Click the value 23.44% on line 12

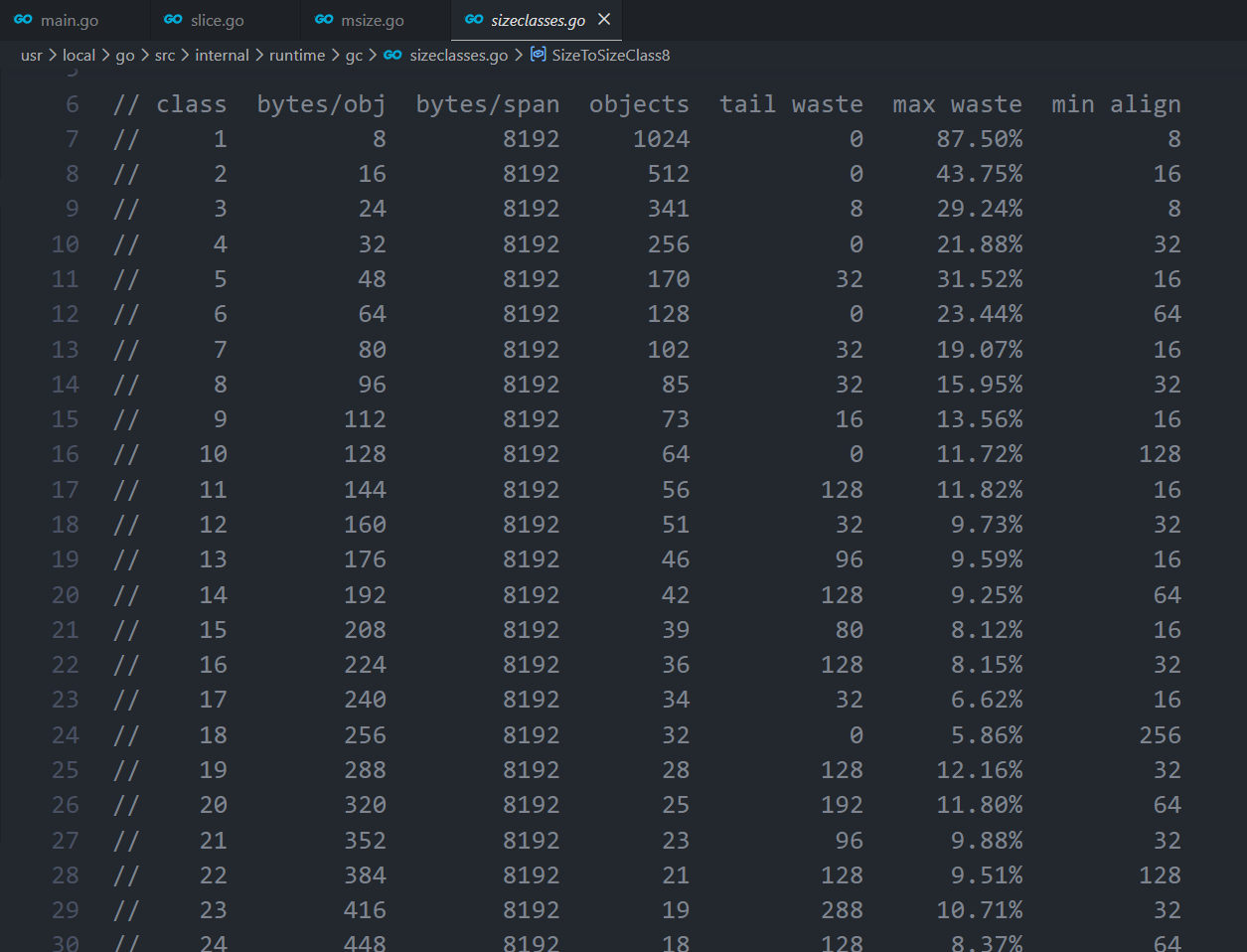coord(979,314)
